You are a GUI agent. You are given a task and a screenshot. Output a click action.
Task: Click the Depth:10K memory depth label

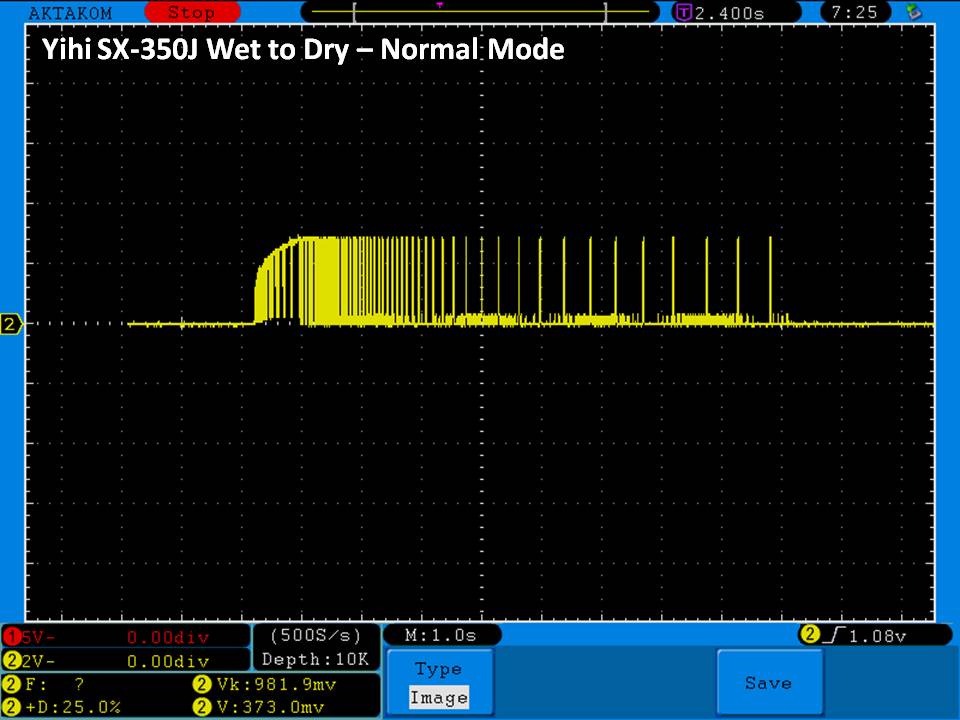316,659
